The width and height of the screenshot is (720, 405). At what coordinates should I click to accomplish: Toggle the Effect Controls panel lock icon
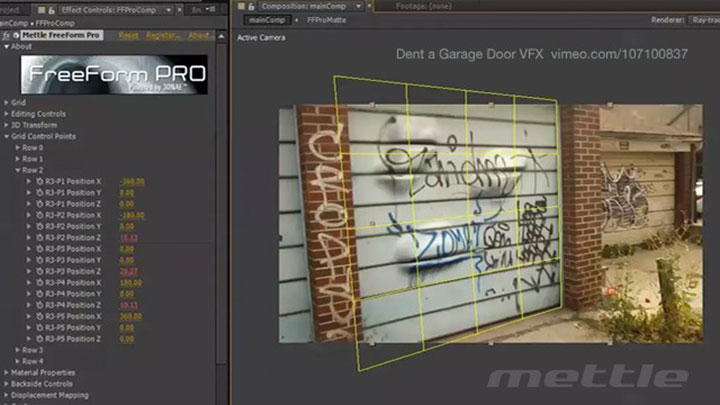tap(51, 10)
